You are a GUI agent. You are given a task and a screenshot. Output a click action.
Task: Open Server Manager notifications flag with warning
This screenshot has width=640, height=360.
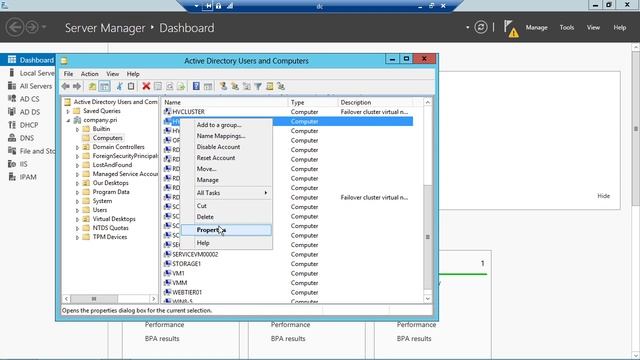click(511, 29)
